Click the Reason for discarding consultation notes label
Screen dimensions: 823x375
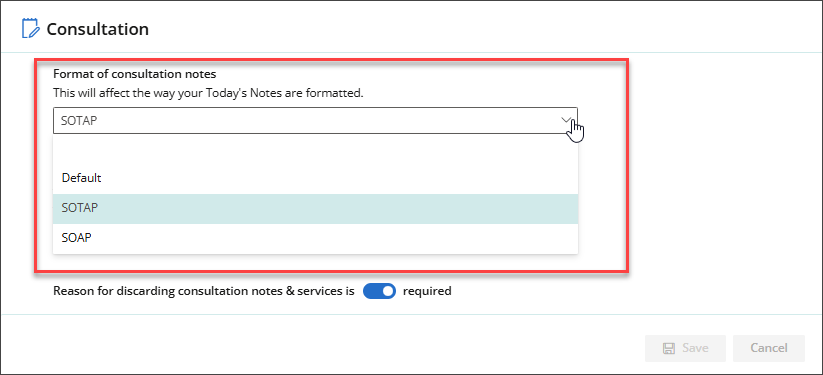(204, 291)
